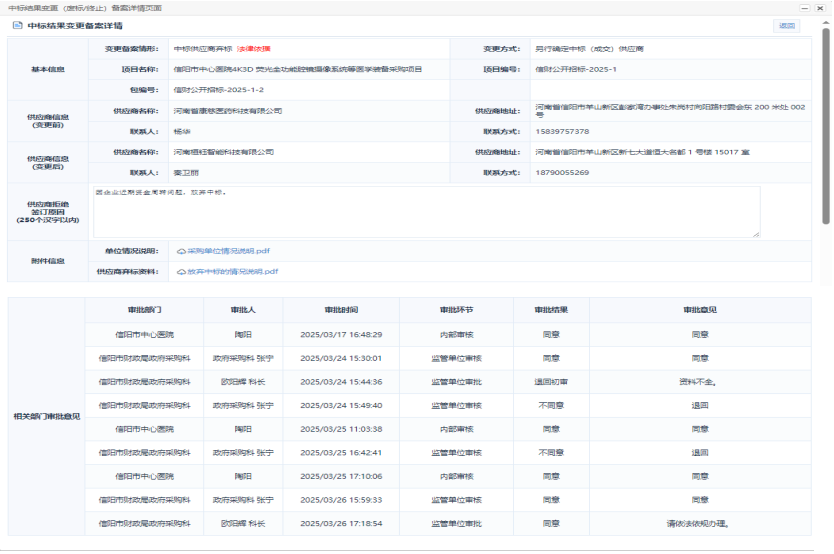Viewport: 834px width, 554px height.
Task: Open the 放弃中标的情况说明.pdf attachment link
Action: 232,271
